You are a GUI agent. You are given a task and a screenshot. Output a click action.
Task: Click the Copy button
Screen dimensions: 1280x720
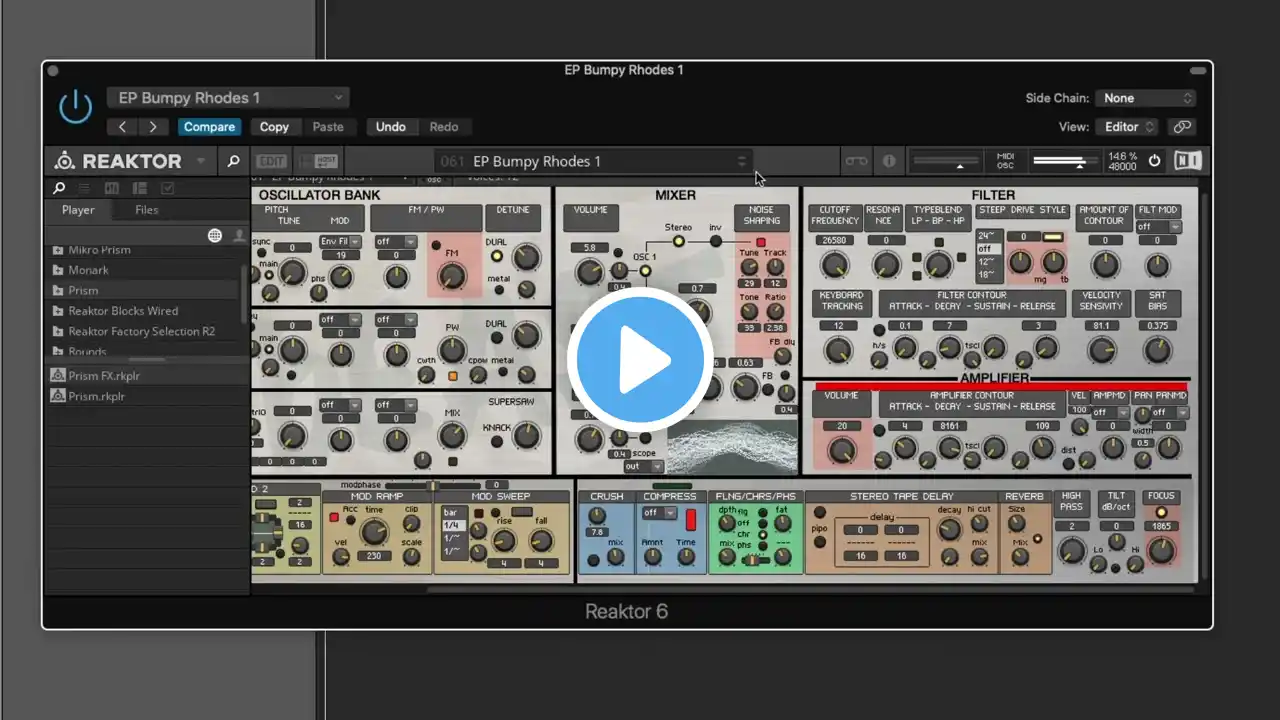[x=274, y=127]
